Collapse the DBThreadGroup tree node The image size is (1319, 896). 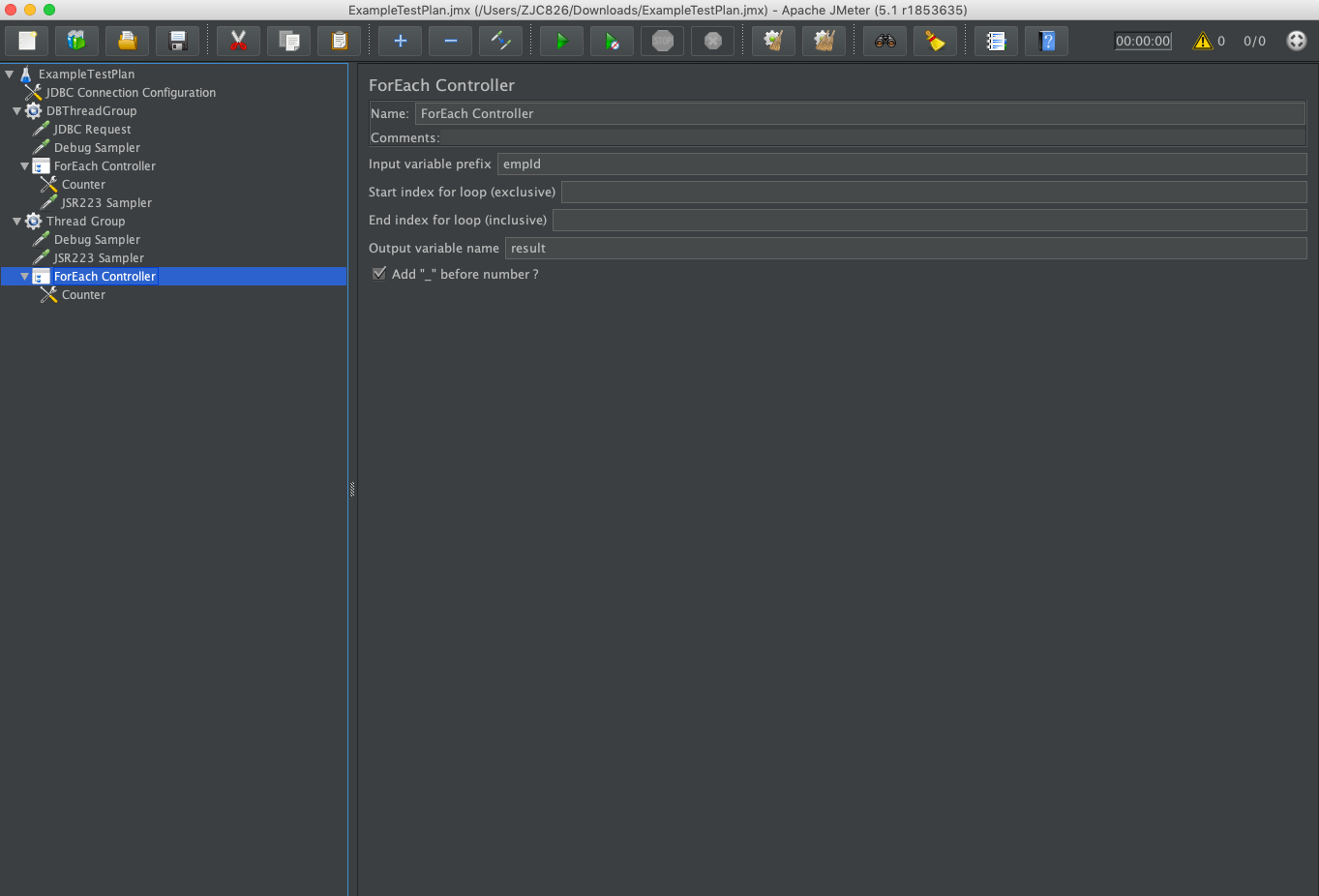(16, 110)
